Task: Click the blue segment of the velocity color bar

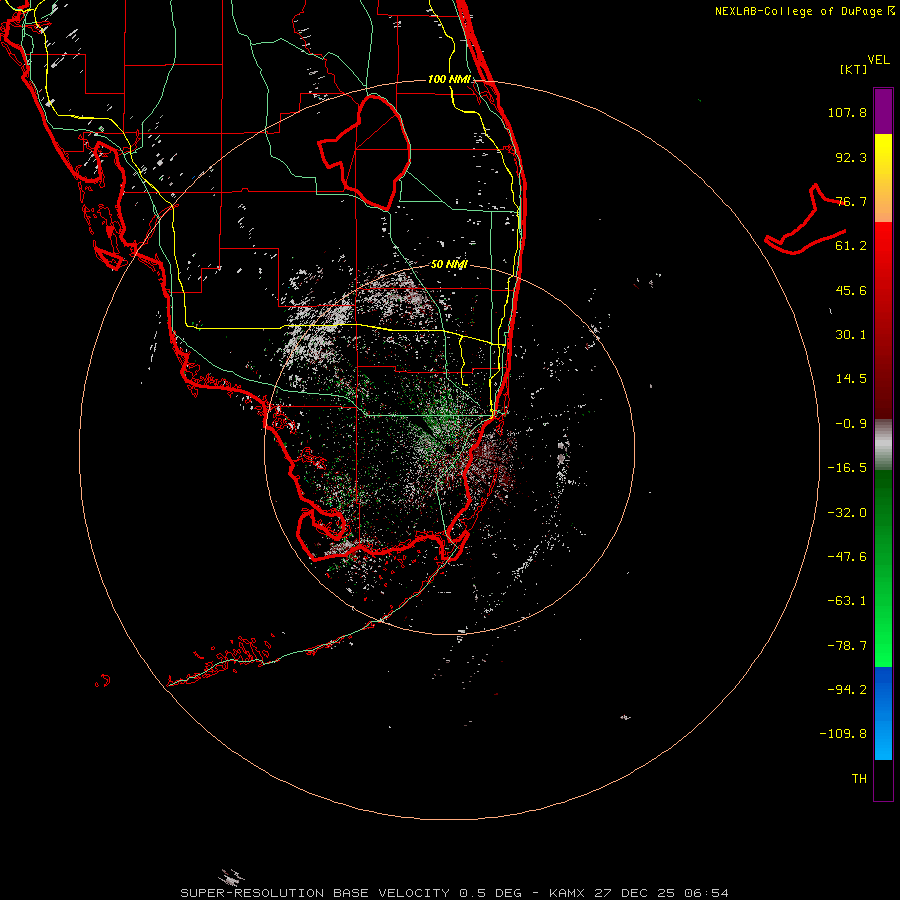Action: pyautogui.click(x=883, y=713)
